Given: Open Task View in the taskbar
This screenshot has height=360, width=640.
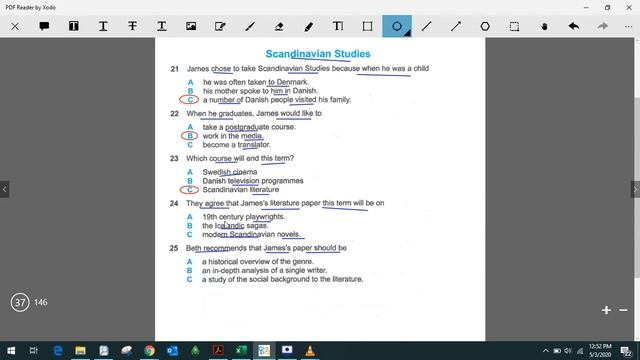Looking at the screenshot, I should (33, 351).
